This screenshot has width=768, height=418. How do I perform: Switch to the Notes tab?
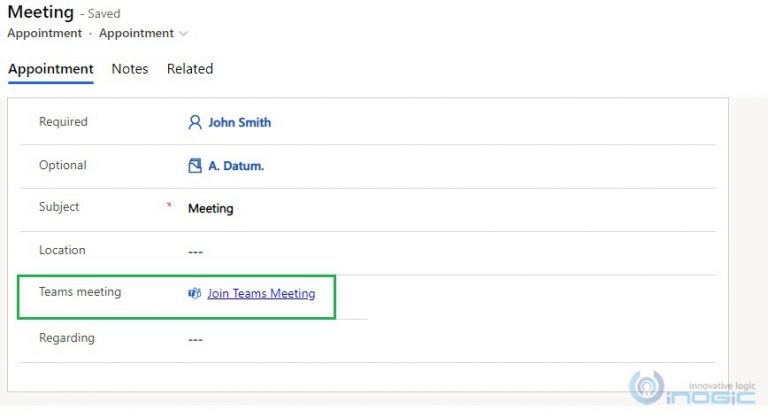(x=130, y=69)
